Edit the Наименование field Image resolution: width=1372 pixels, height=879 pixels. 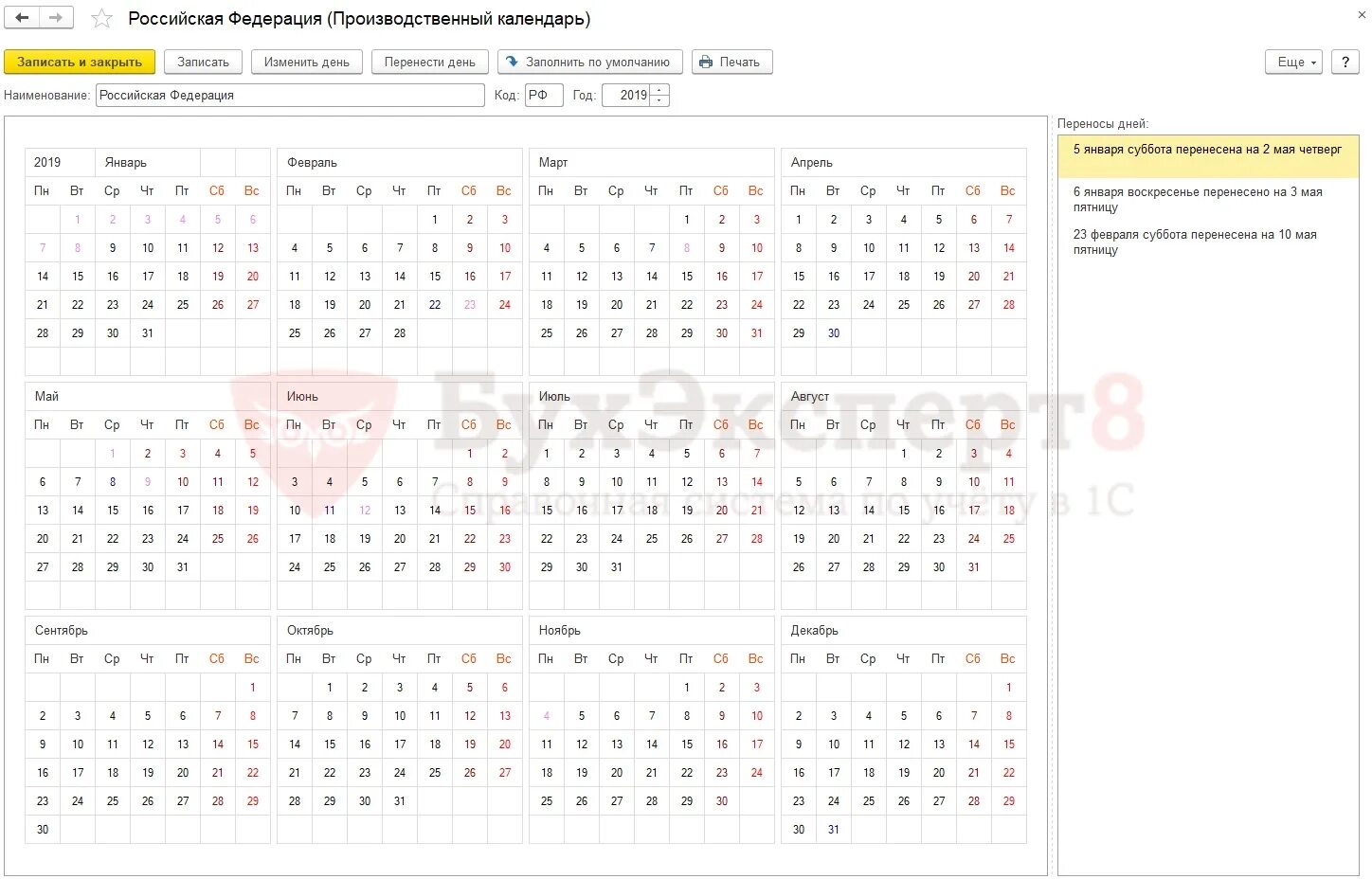(x=290, y=95)
